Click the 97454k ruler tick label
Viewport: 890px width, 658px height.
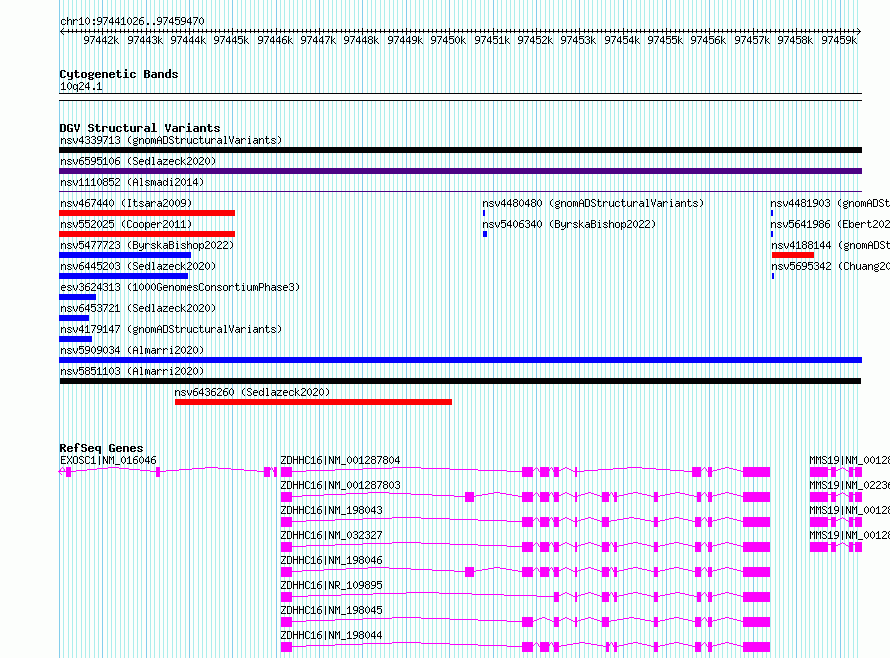click(622, 40)
